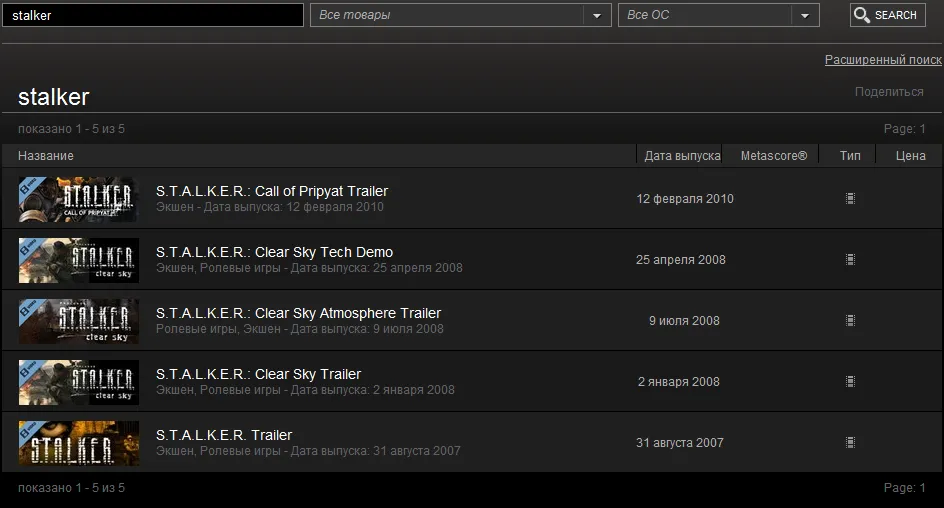Screen dimensions: 944x508
Task: Click the video type icon for Clear Sky Atmosphere Trailer
Action: (850, 321)
